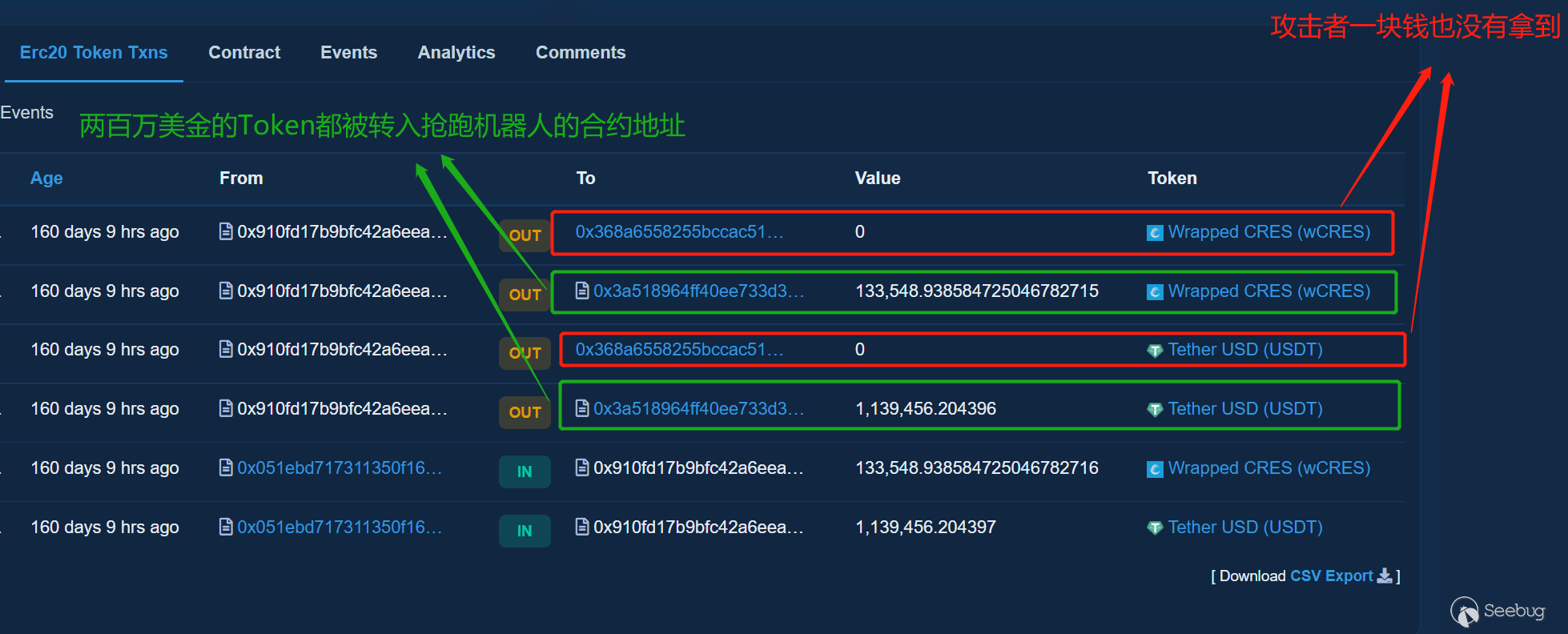Switch to the Contract tab

(x=244, y=53)
